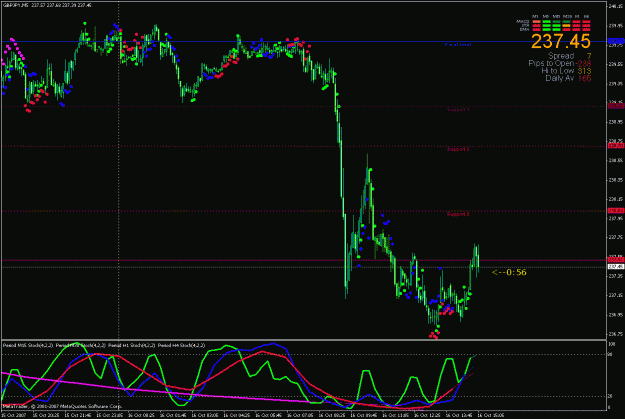Click the EMA row label in signal grid
Image resolution: width=625 pixels, height=419 pixels.
[525, 30]
